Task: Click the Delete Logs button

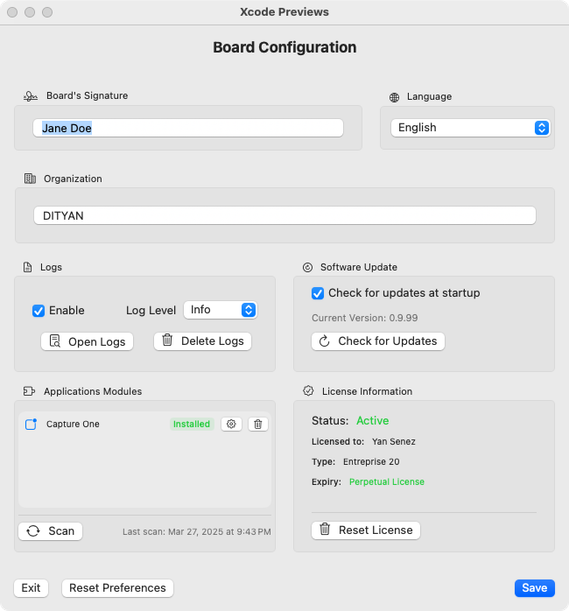Action: 202,341
